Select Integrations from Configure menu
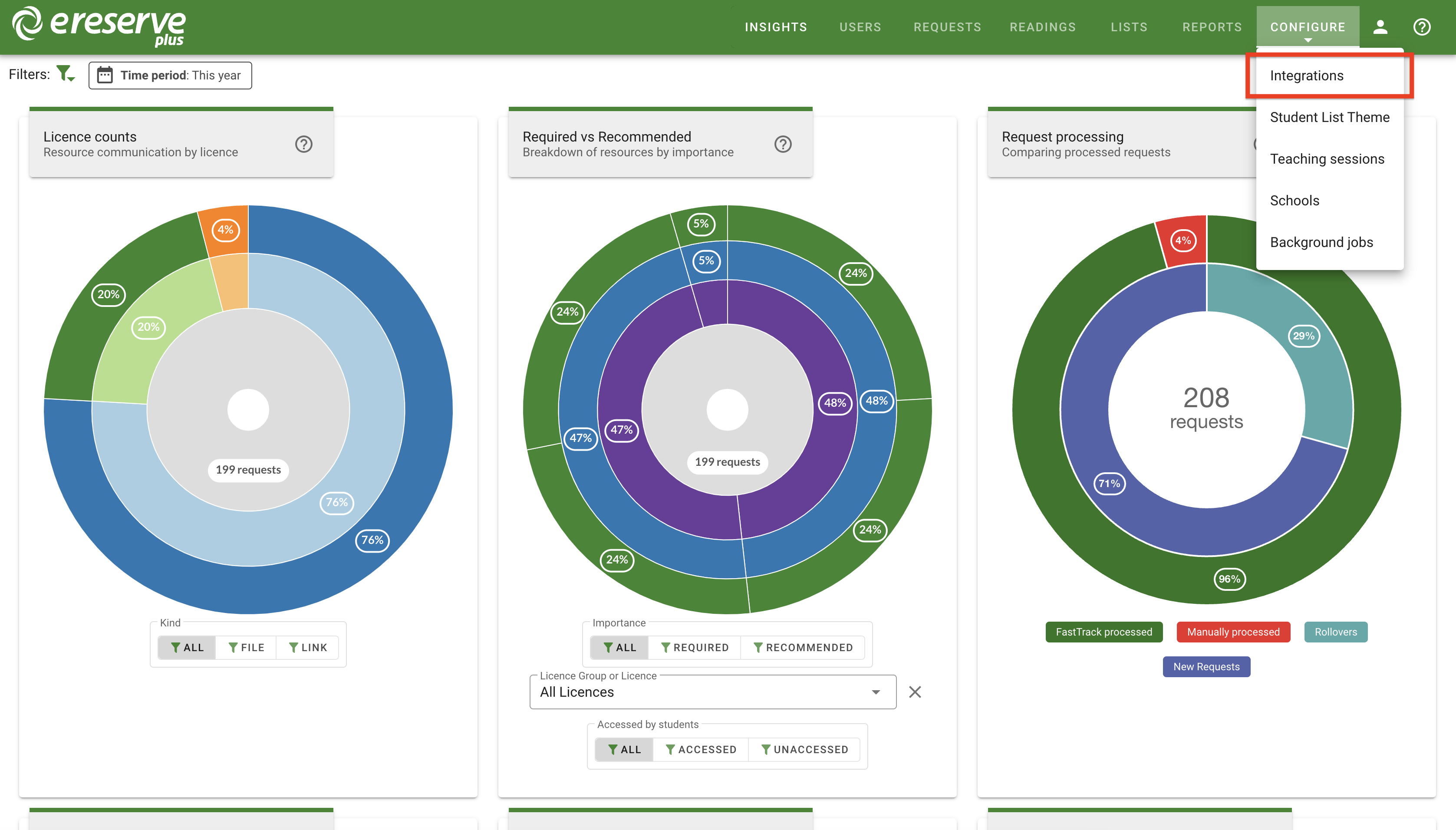 pos(1306,76)
